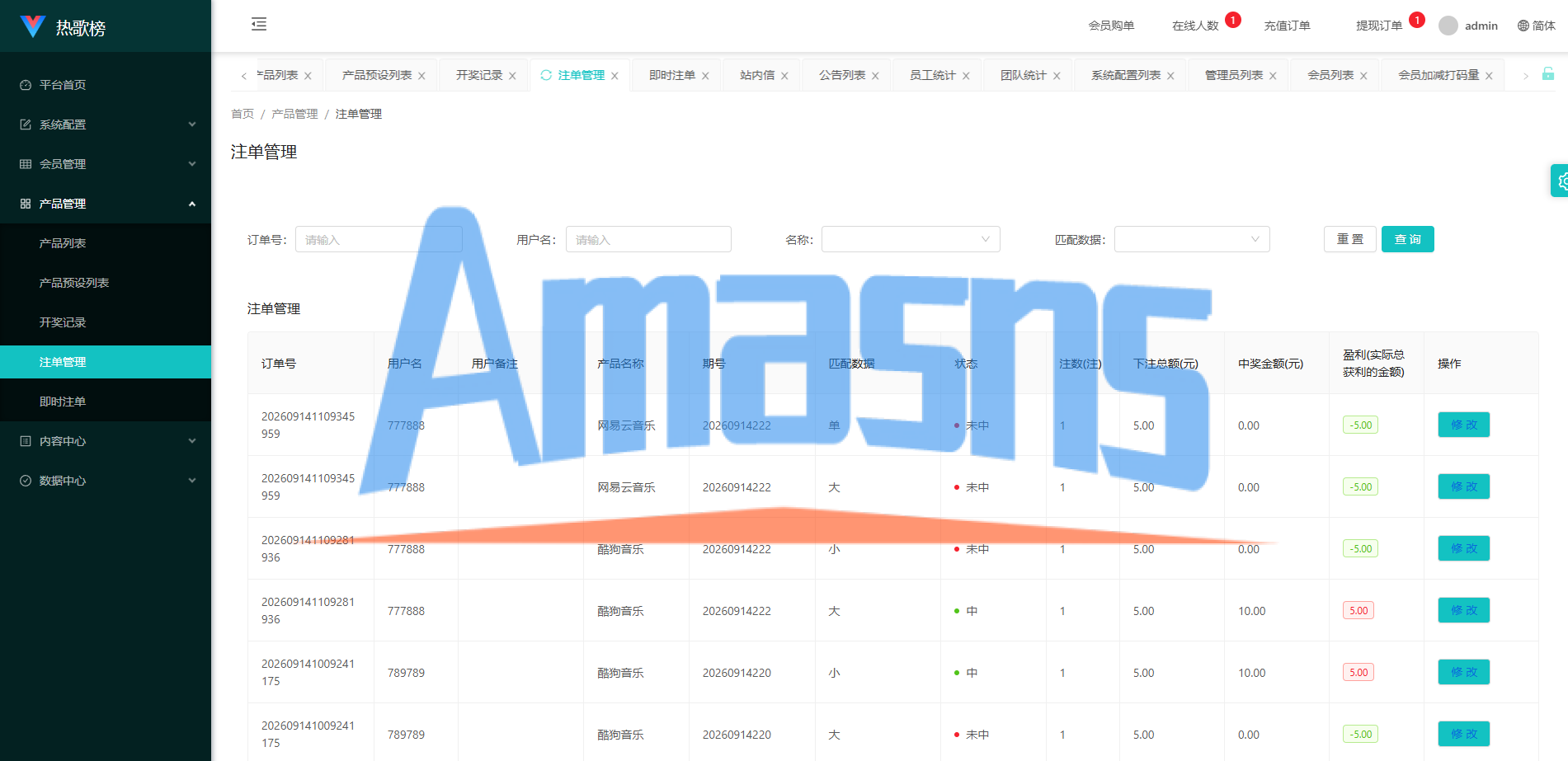Close the 员工统计 tab
The image size is (1568, 761).
click(966, 76)
